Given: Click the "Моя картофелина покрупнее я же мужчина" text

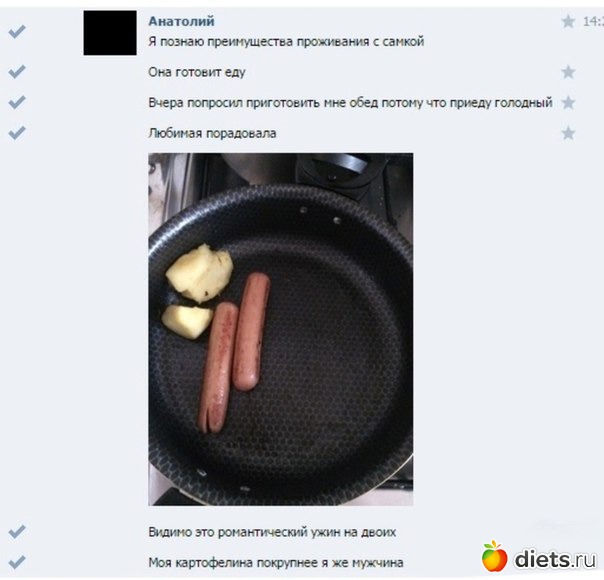Looking at the screenshot, I should coord(276,563).
